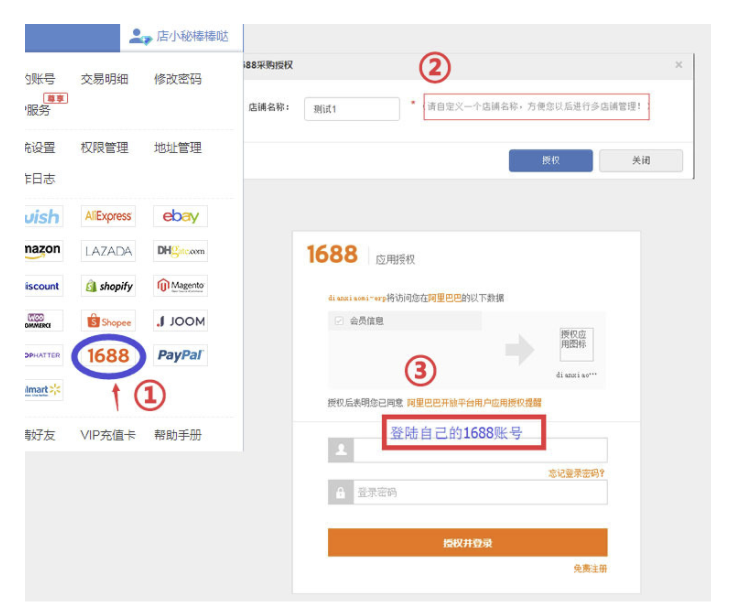
Task: Select the DHgate.com platform logo
Action: point(180,251)
